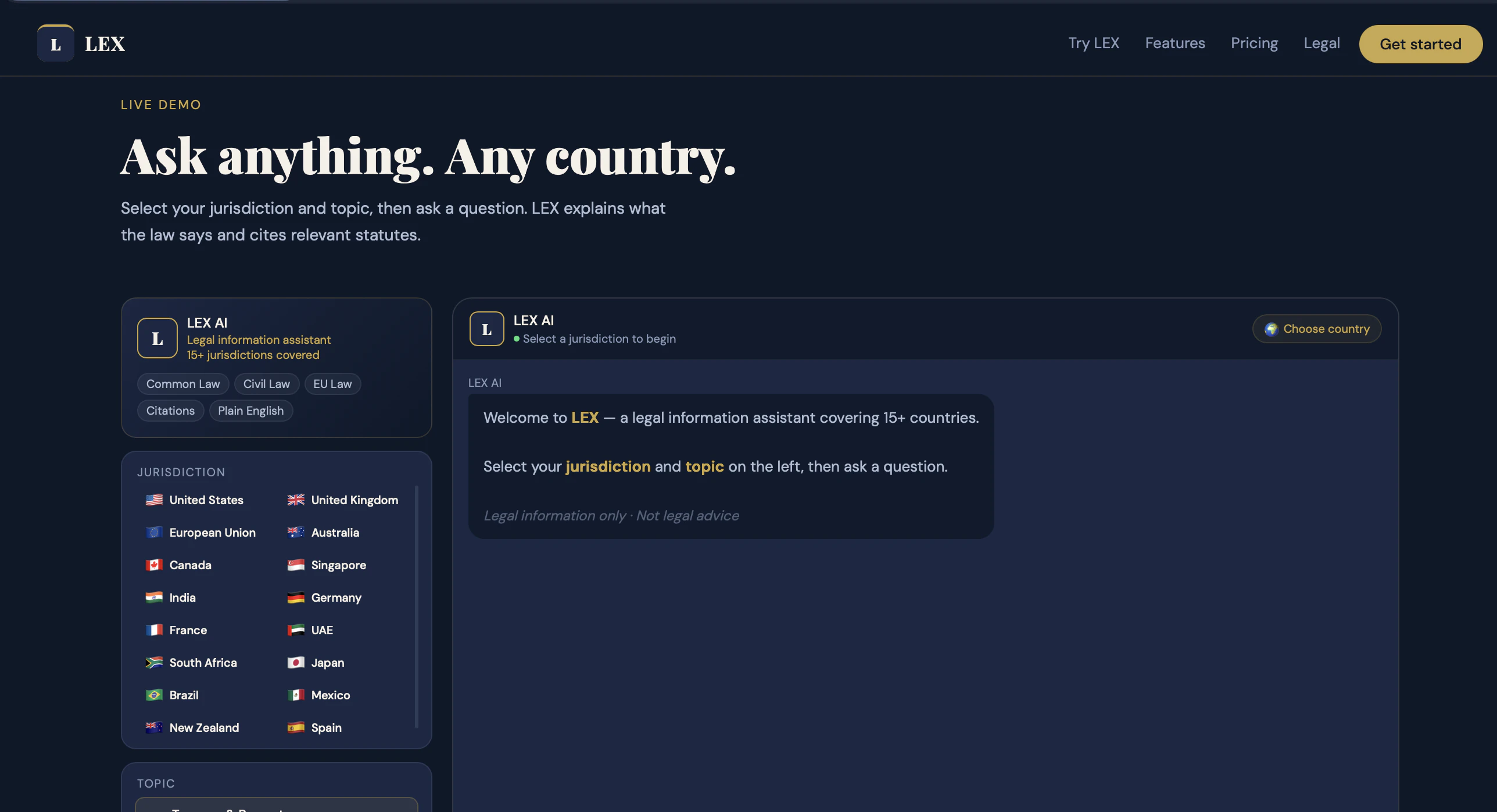Expand the Topic selection dropdown

[x=277, y=805]
